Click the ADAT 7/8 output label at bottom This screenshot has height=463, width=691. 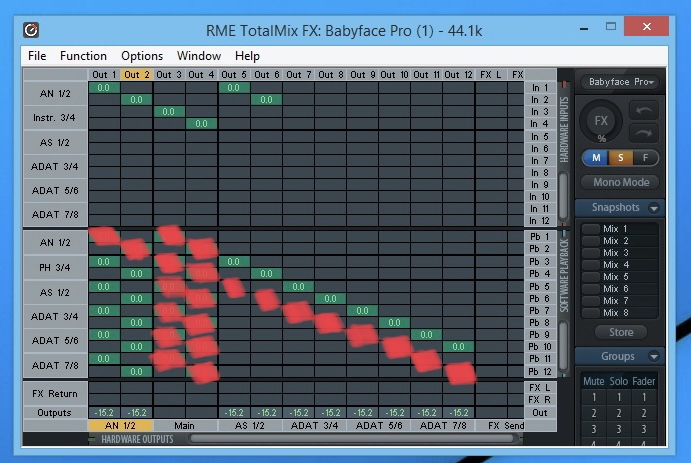pyautogui.click(x=443, y=426)
